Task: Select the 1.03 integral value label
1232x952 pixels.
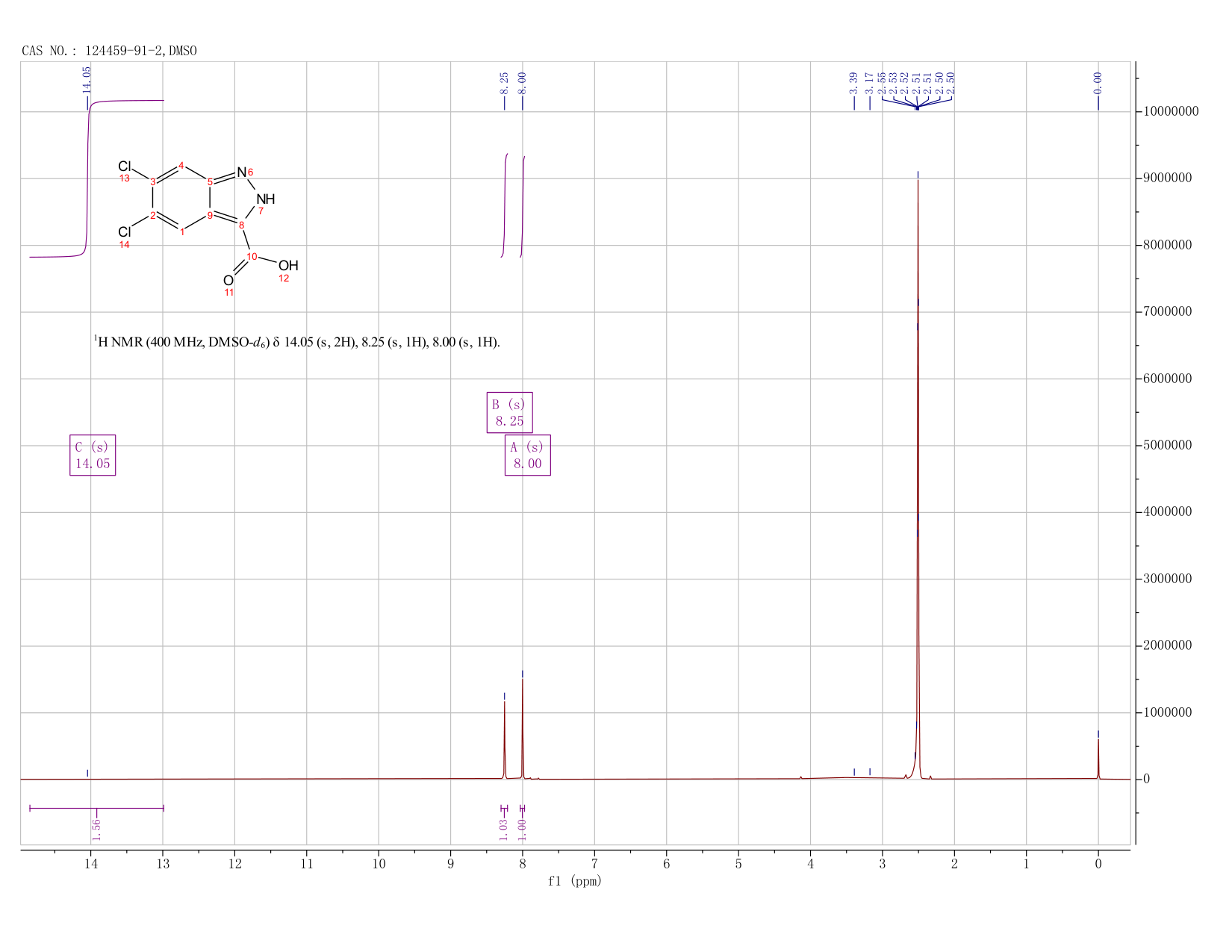Action: 503,829
